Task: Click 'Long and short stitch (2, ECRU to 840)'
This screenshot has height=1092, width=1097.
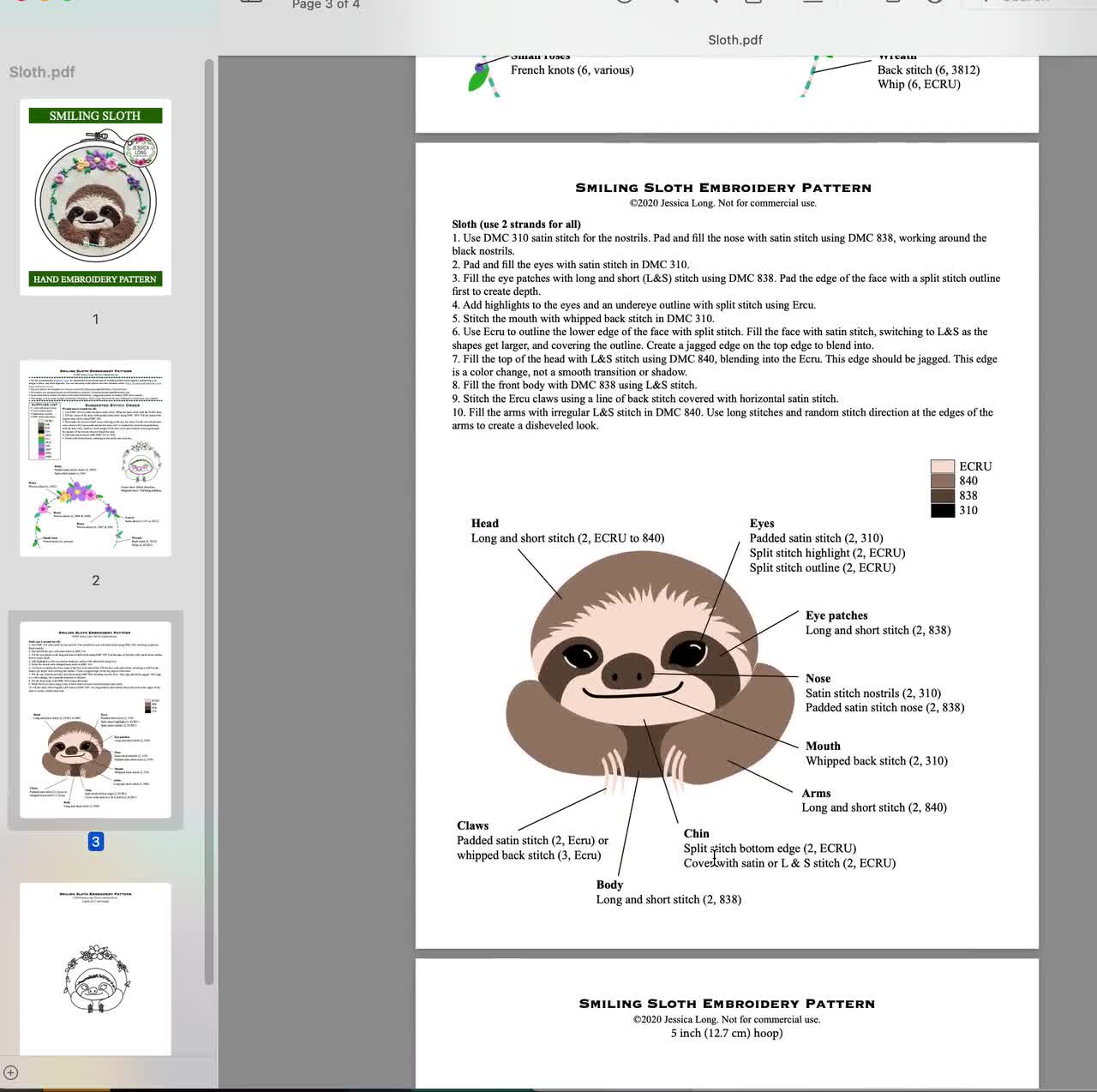Action: [x=567, y=538]
